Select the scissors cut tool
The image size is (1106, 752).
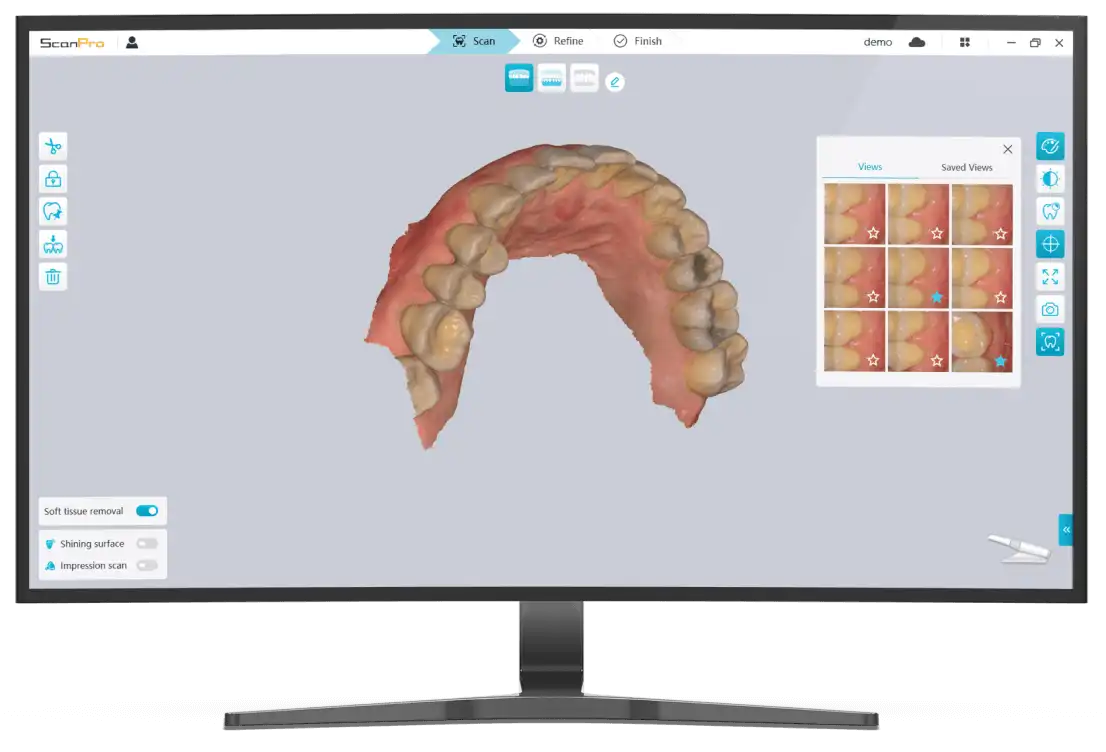click(53, 147)
